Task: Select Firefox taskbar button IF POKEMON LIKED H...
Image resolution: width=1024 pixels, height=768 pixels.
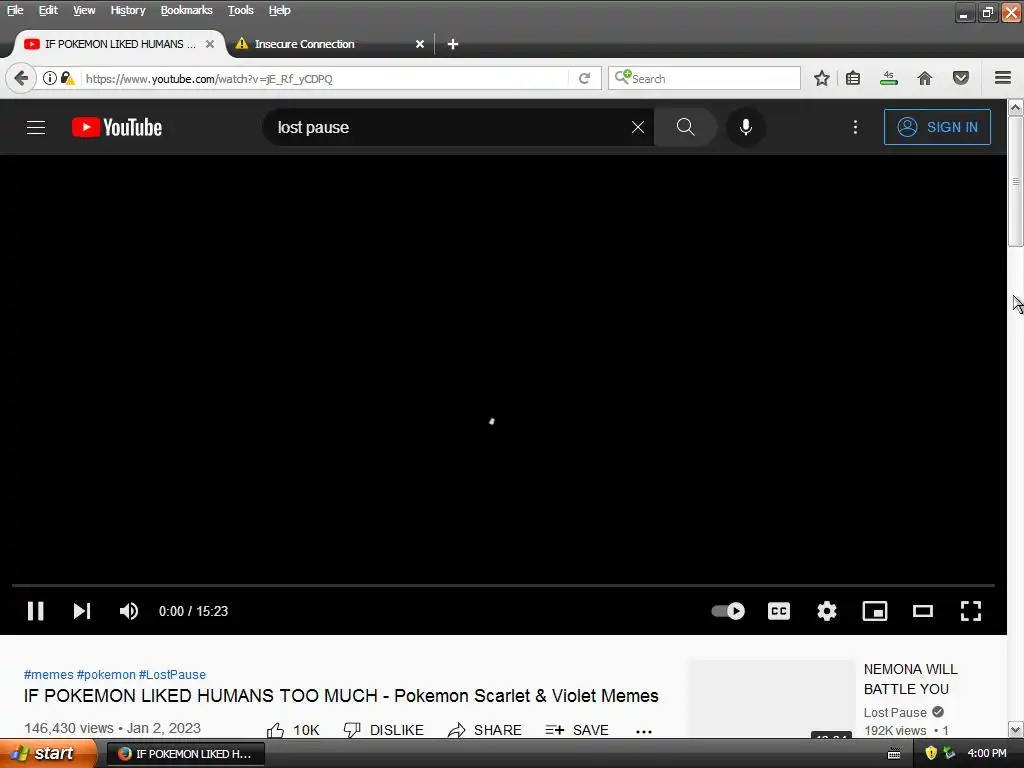Action: pyautogui.click(x=185, y=754)
